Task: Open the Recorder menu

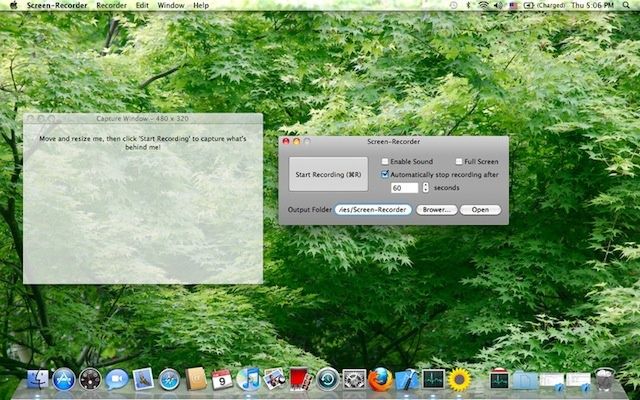Action: pyautogui.click(x=111, y=5)
